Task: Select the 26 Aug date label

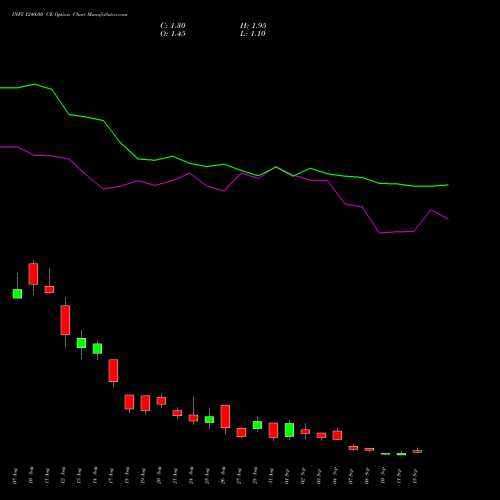Action: tap(223, 476)
